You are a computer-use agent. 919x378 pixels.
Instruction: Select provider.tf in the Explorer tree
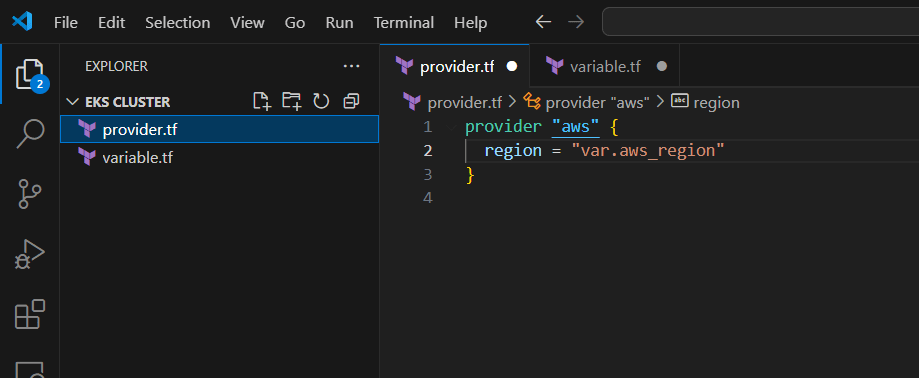point(219,130)
